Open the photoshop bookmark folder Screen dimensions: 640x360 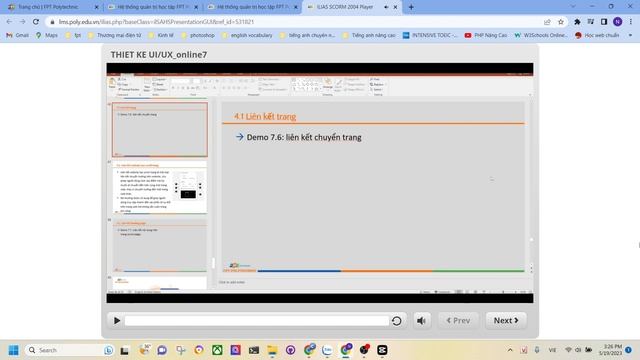click(x=198, y=36)
